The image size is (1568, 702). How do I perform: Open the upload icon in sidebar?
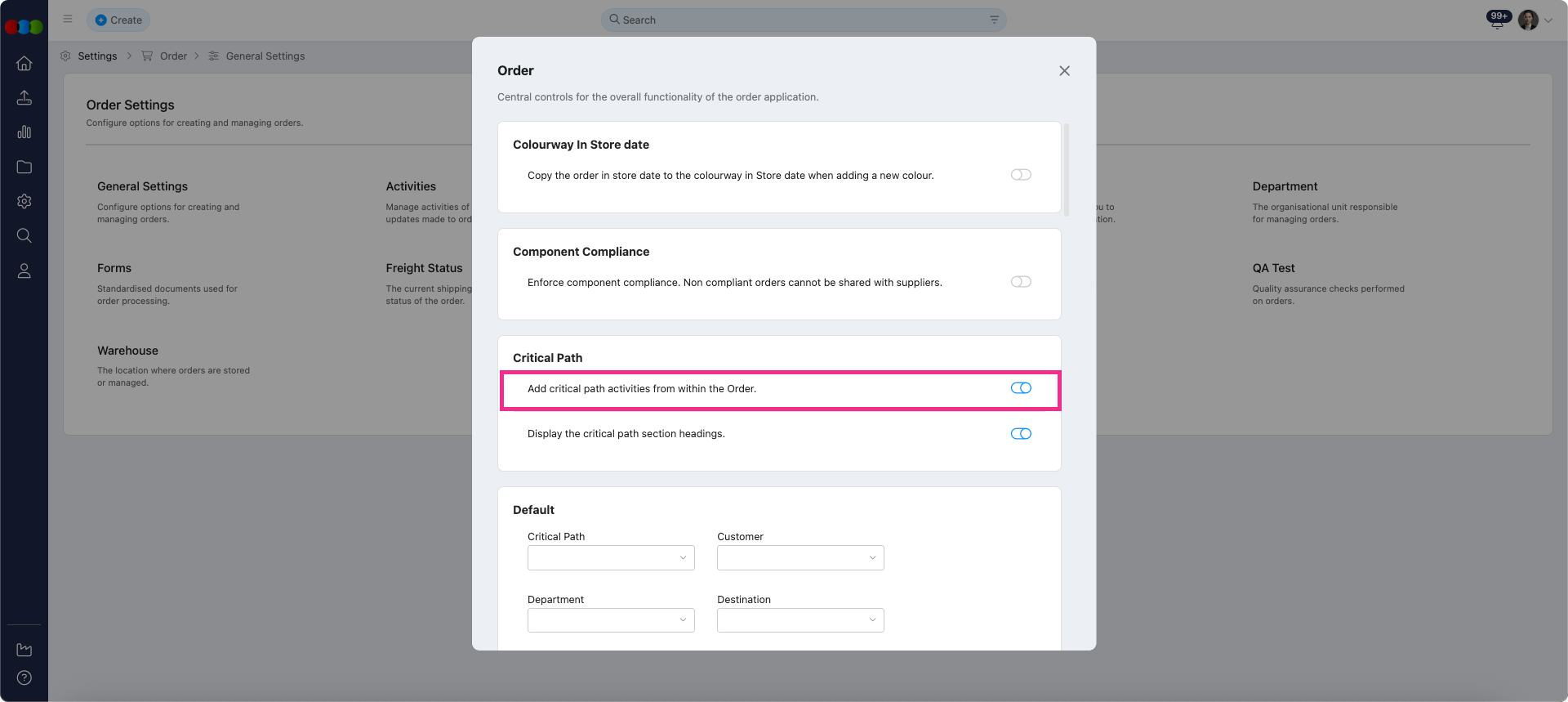coord(24,98)
